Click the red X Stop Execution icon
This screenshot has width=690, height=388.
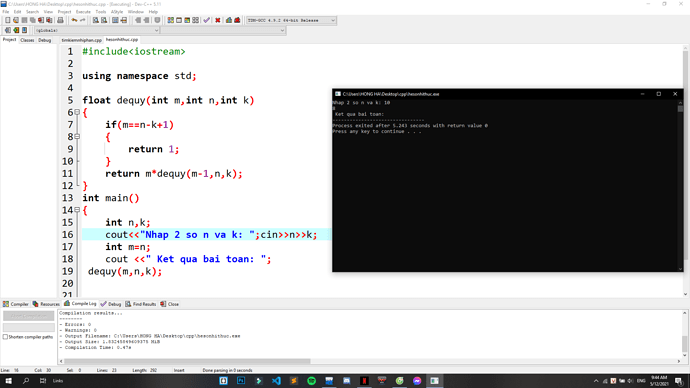point(217,20)
